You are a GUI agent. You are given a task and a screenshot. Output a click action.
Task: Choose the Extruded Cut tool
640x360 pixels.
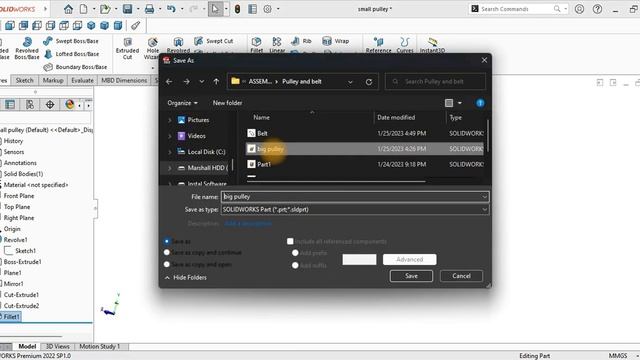pyautogui.click(x=127, y=48)
